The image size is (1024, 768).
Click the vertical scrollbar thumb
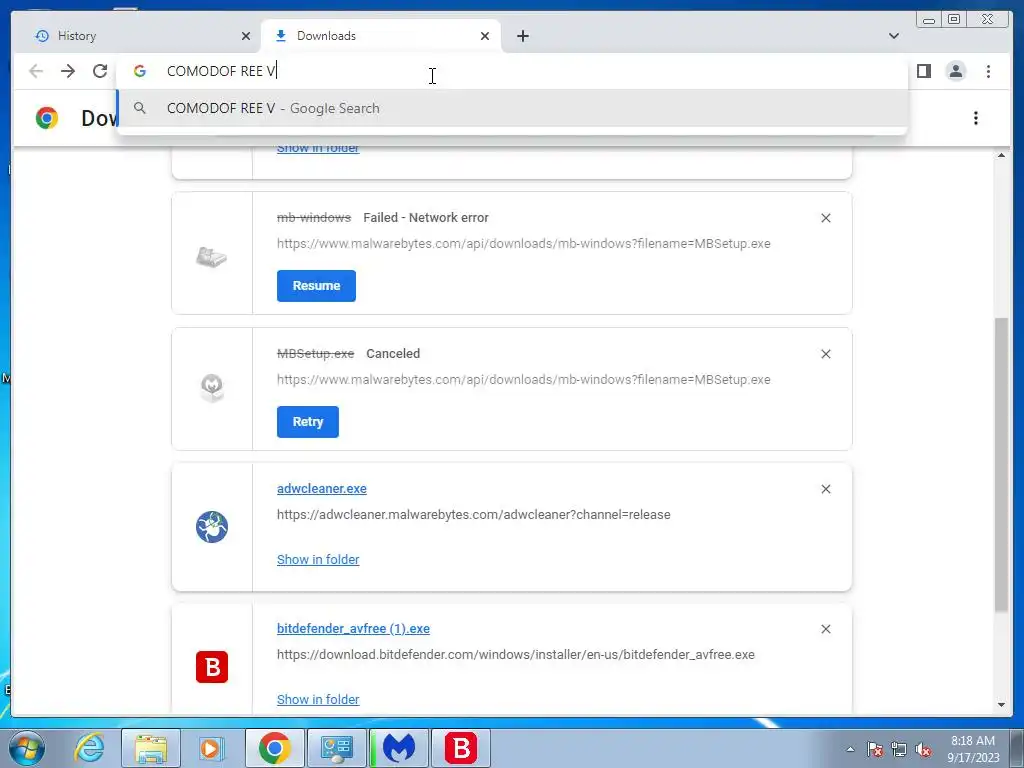[1001, 464]
